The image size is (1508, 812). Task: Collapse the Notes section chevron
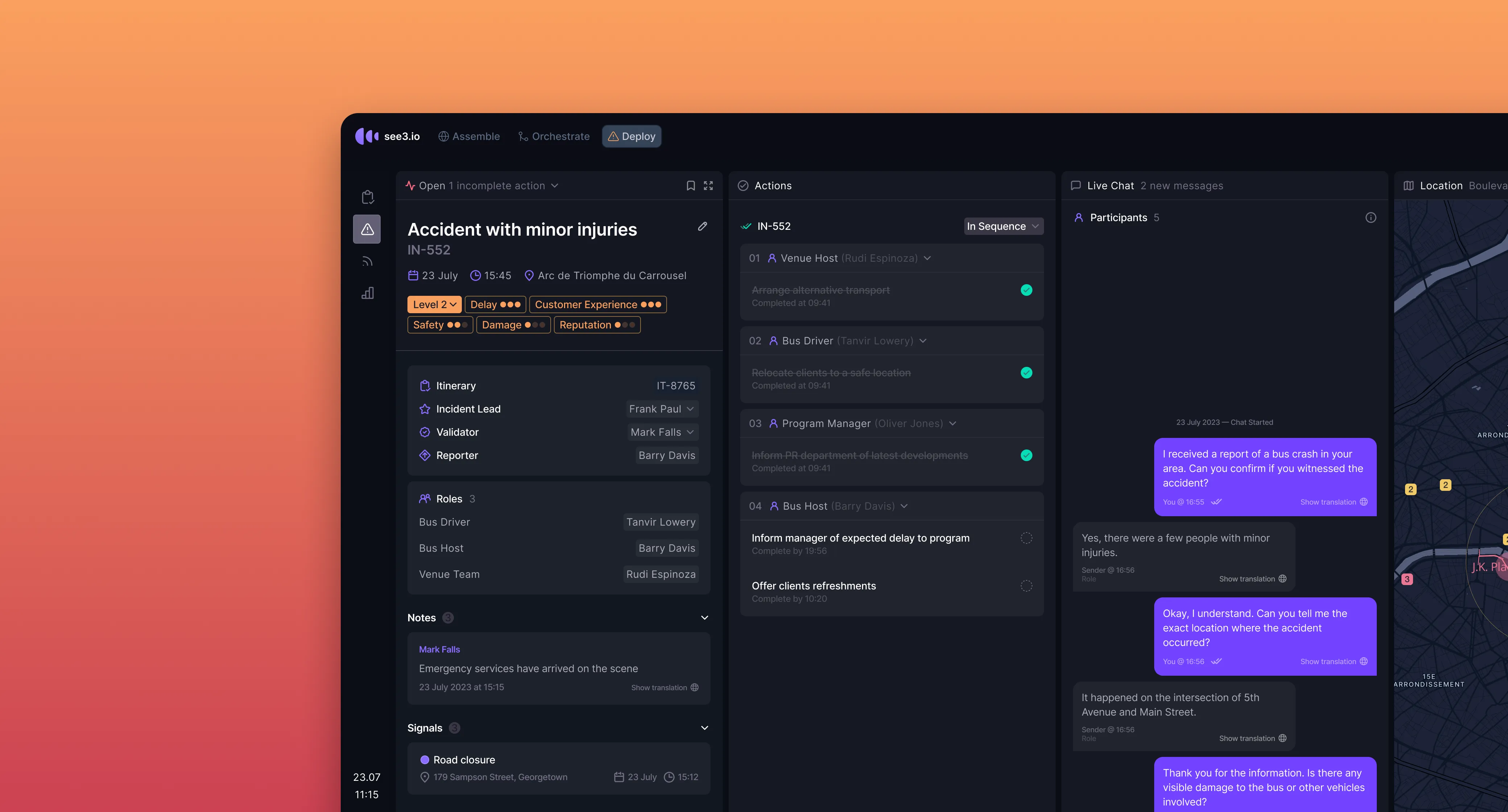(704, 618)
